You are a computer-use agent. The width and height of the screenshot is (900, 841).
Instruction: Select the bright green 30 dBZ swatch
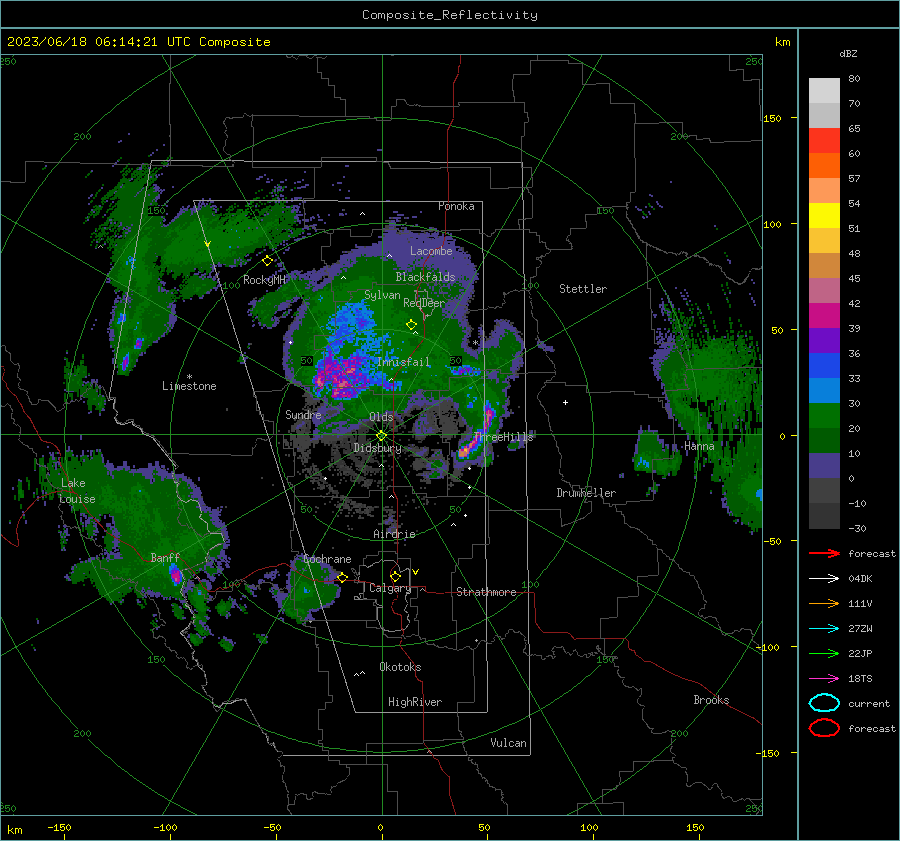[x=824, y=416]
